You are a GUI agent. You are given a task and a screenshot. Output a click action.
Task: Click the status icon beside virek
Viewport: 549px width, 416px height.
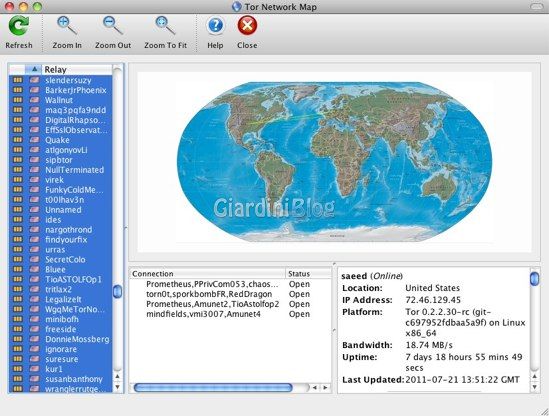[18, 180]
